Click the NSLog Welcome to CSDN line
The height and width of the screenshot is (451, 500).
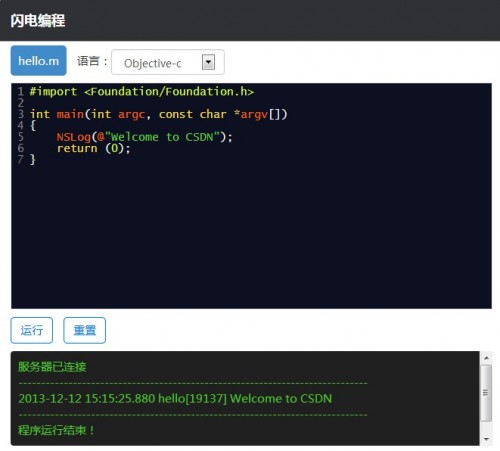(144, 137)
